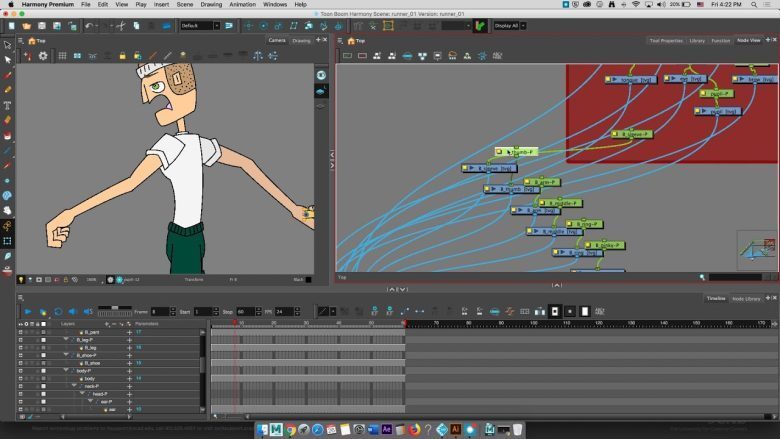This screenshot has height=439, width=780.
Task: Open the Scene menu
Action: [185, 4]
